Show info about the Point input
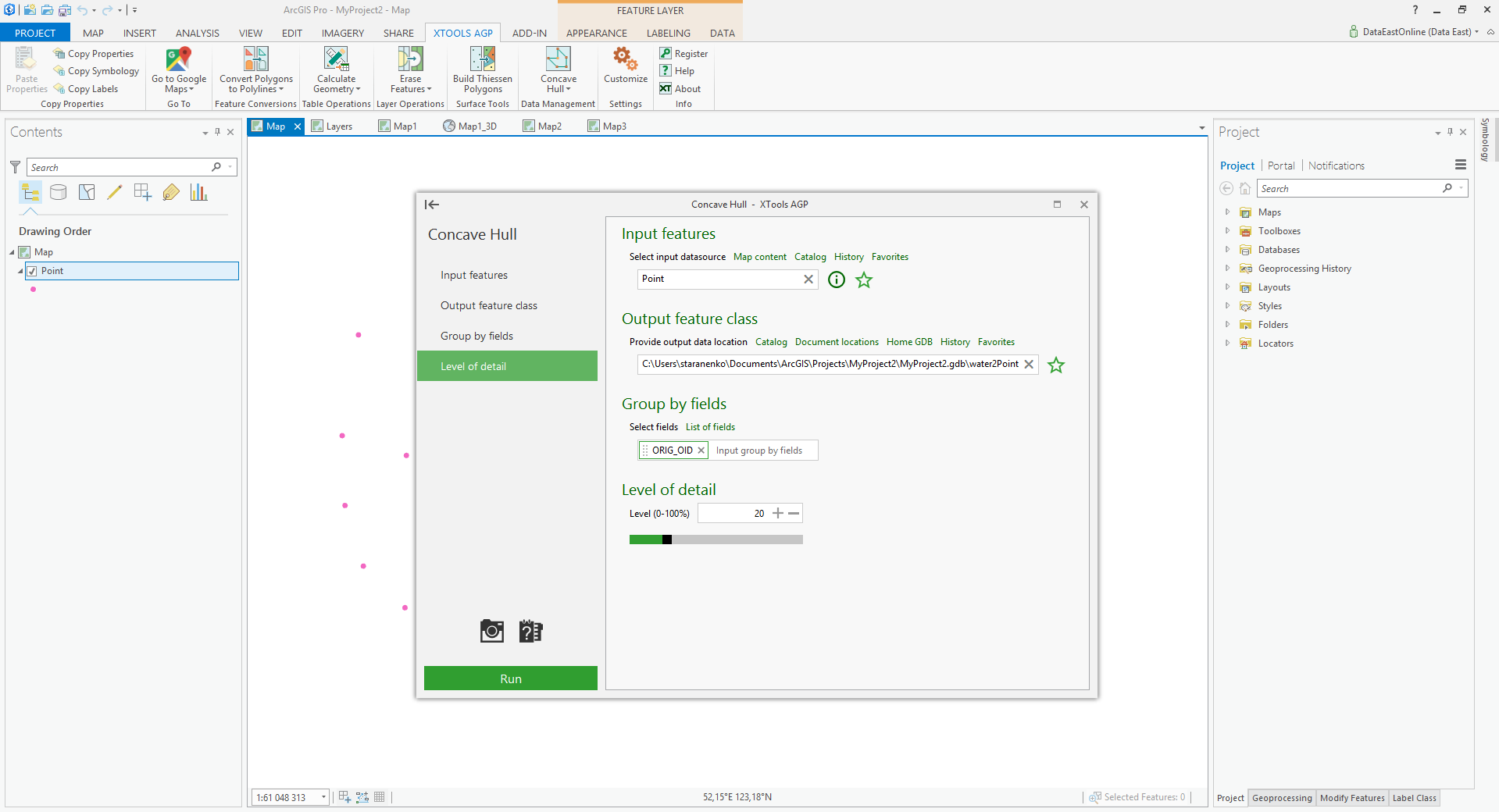1499x812 pixels. [837, 280]
